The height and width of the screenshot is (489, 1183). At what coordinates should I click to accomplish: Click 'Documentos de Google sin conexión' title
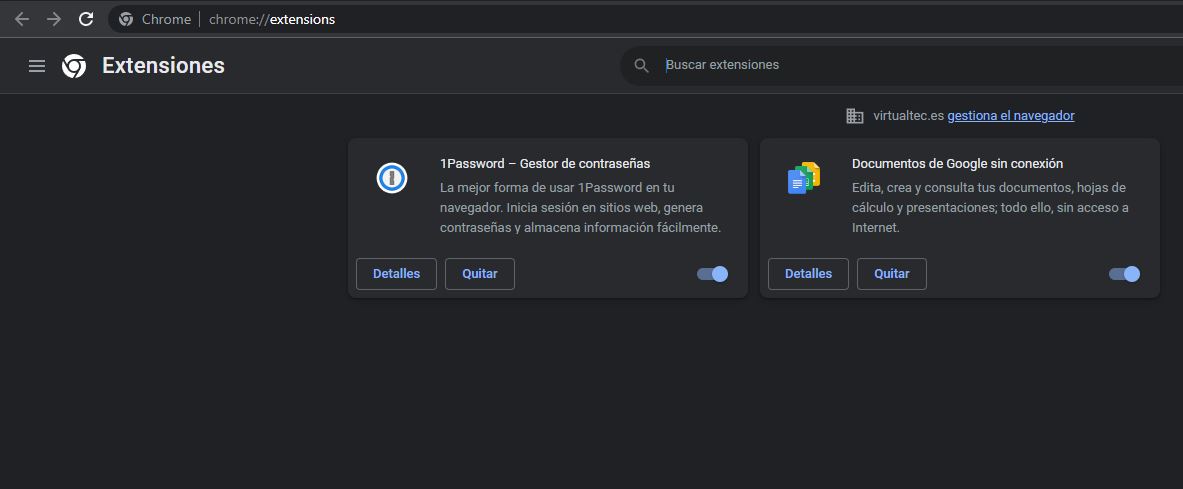point(957,163)
